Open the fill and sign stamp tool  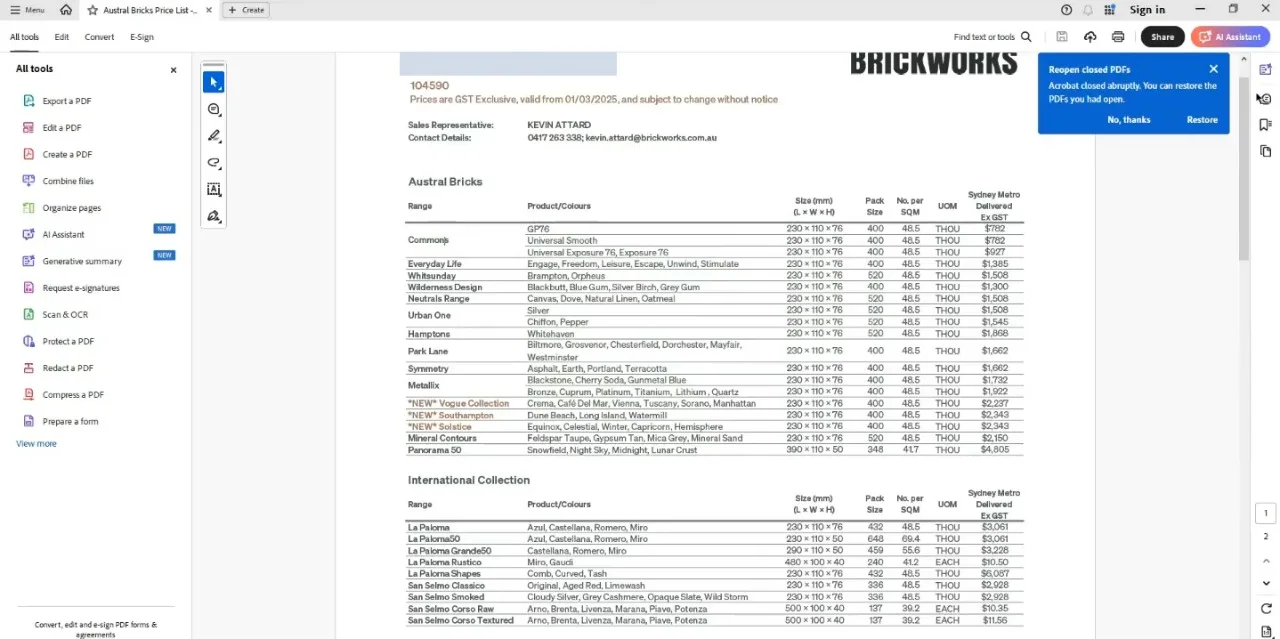pos(213,216)
